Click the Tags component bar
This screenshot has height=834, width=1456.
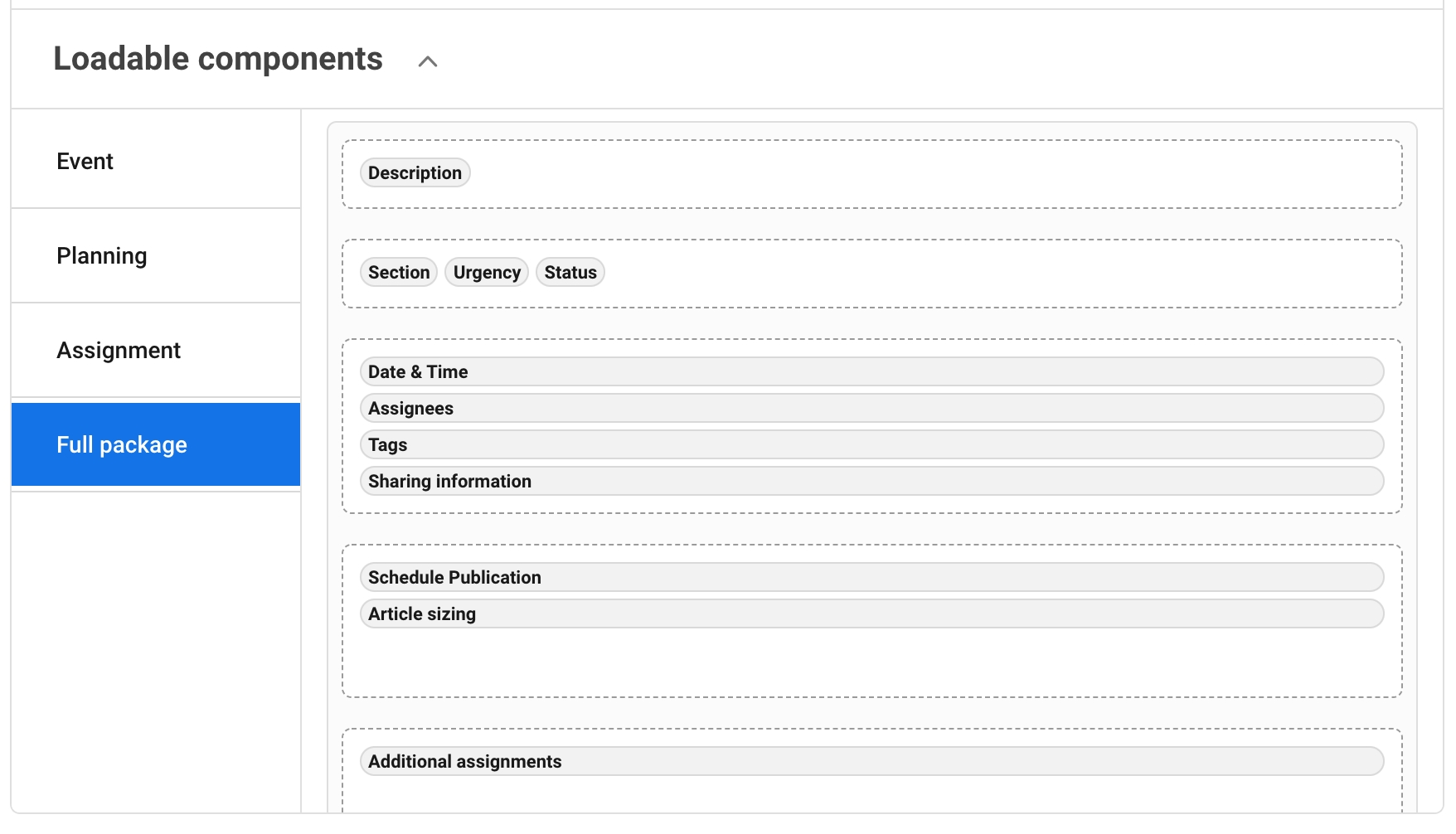(871, 445)
